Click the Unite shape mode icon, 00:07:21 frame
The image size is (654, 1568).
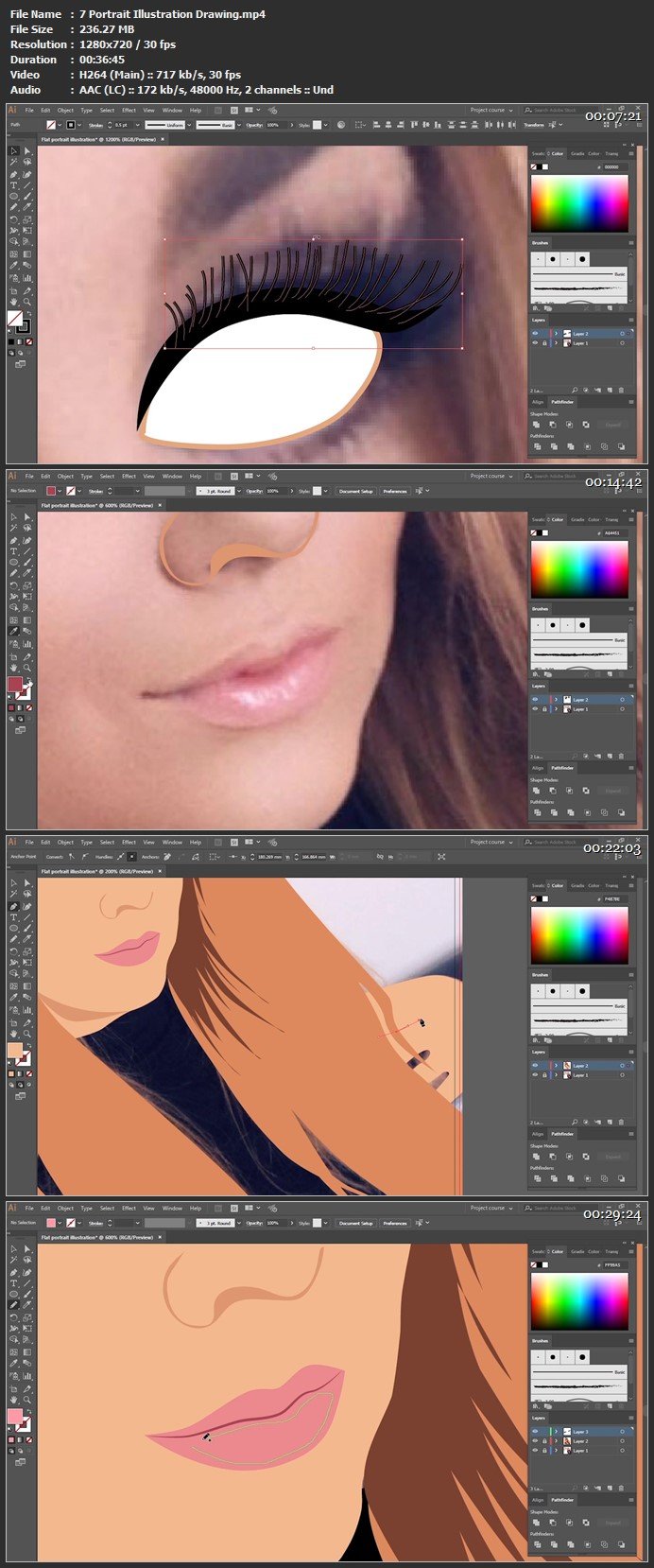(537, 425)
